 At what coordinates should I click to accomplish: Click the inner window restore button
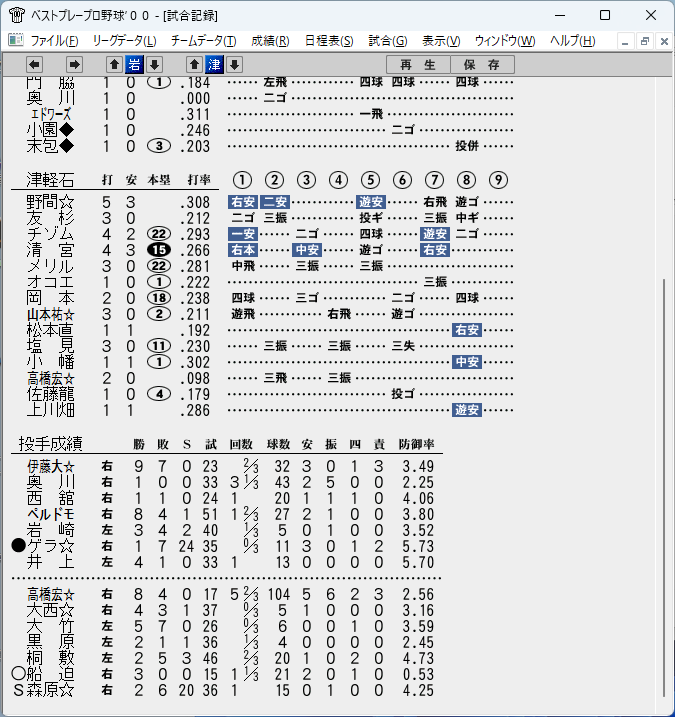(645, 41)
